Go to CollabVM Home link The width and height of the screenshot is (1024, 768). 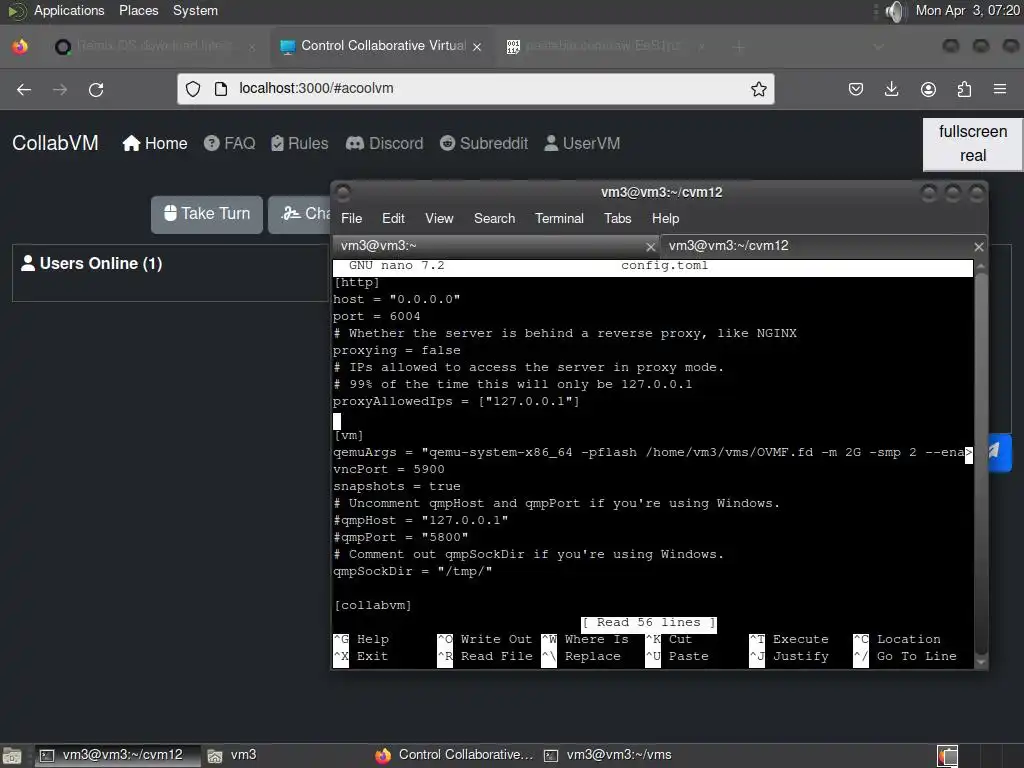tap(155, 144)
